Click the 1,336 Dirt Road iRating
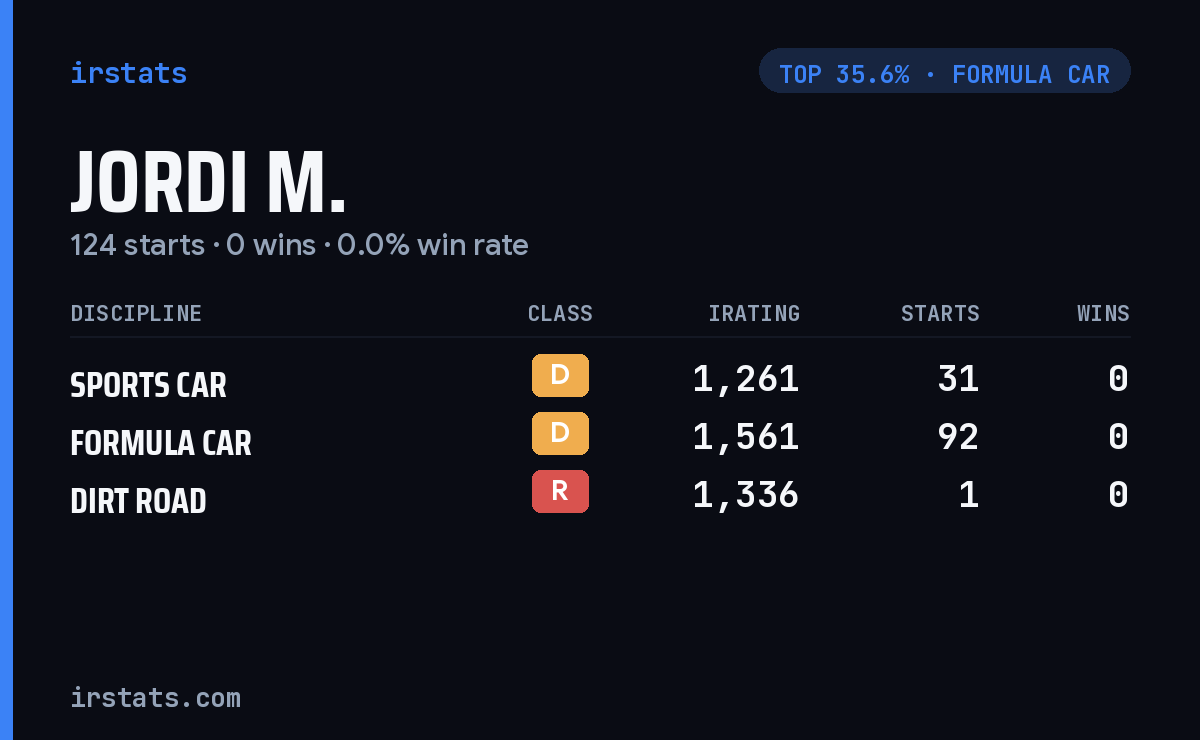 (x=746, y=495)
